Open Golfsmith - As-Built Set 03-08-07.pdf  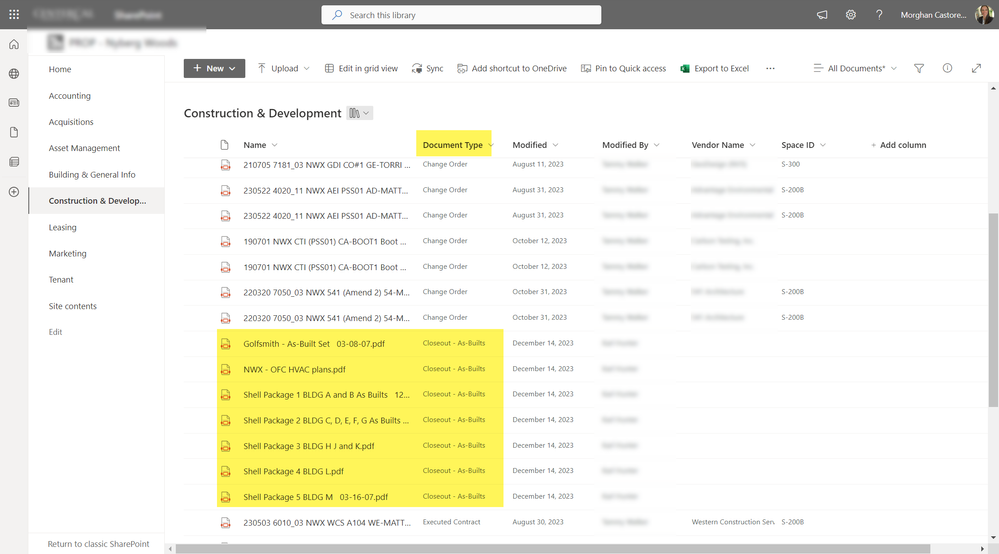coord(314,344)
